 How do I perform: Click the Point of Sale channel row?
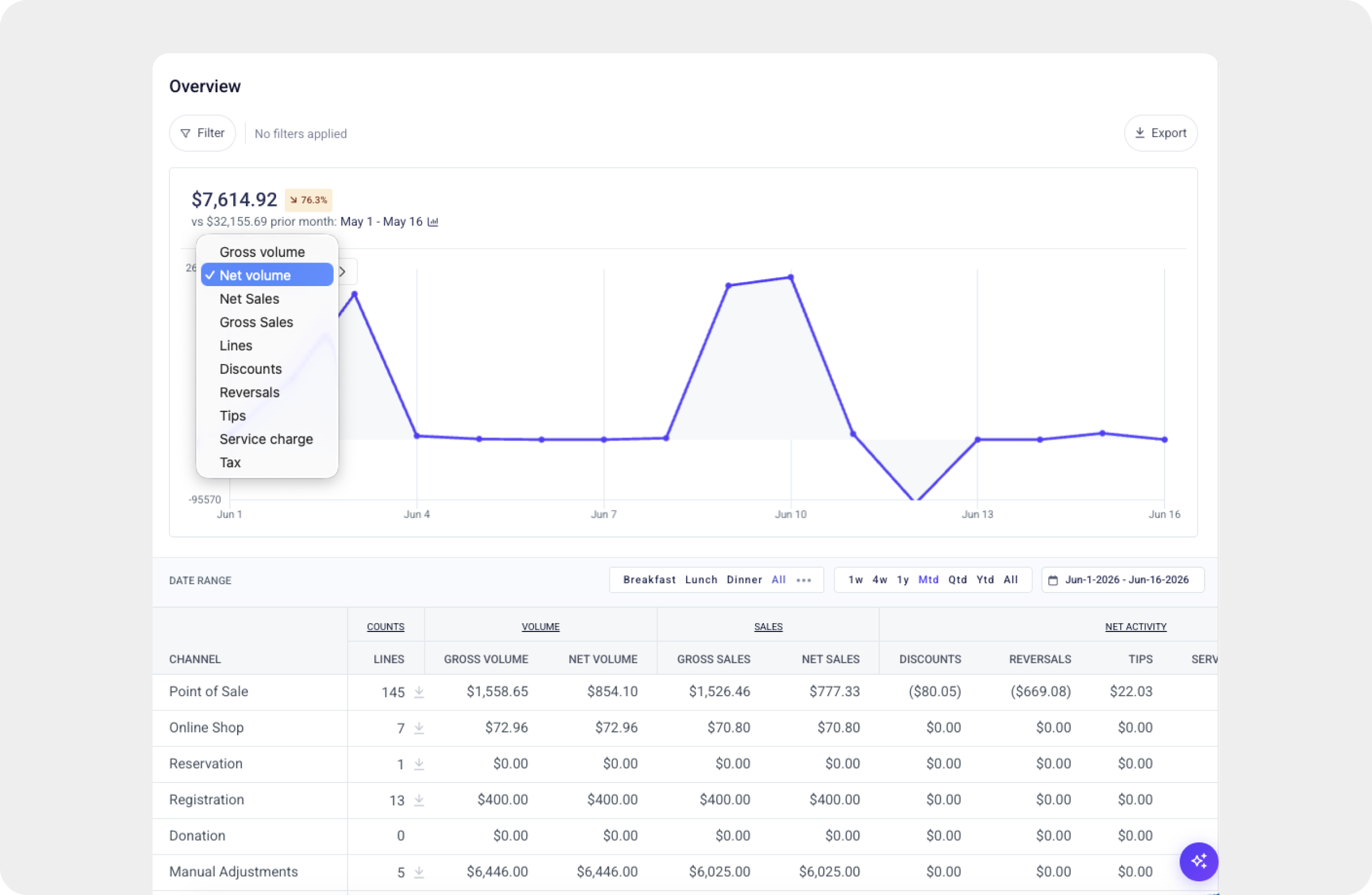tap(685, 691)
